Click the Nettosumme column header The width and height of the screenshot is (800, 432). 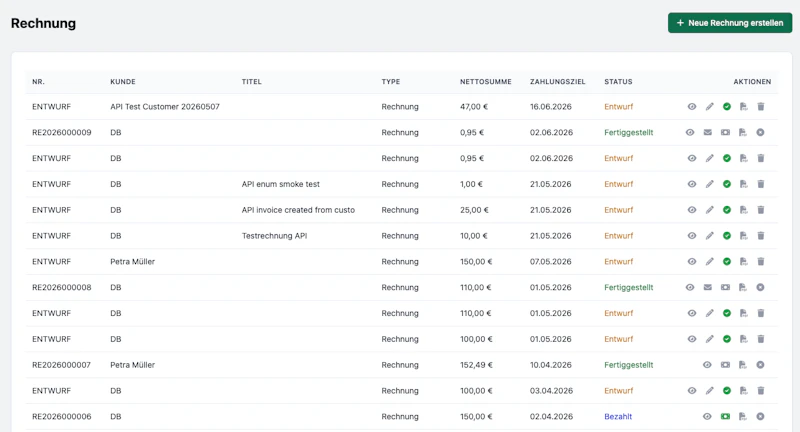(486, 82)
